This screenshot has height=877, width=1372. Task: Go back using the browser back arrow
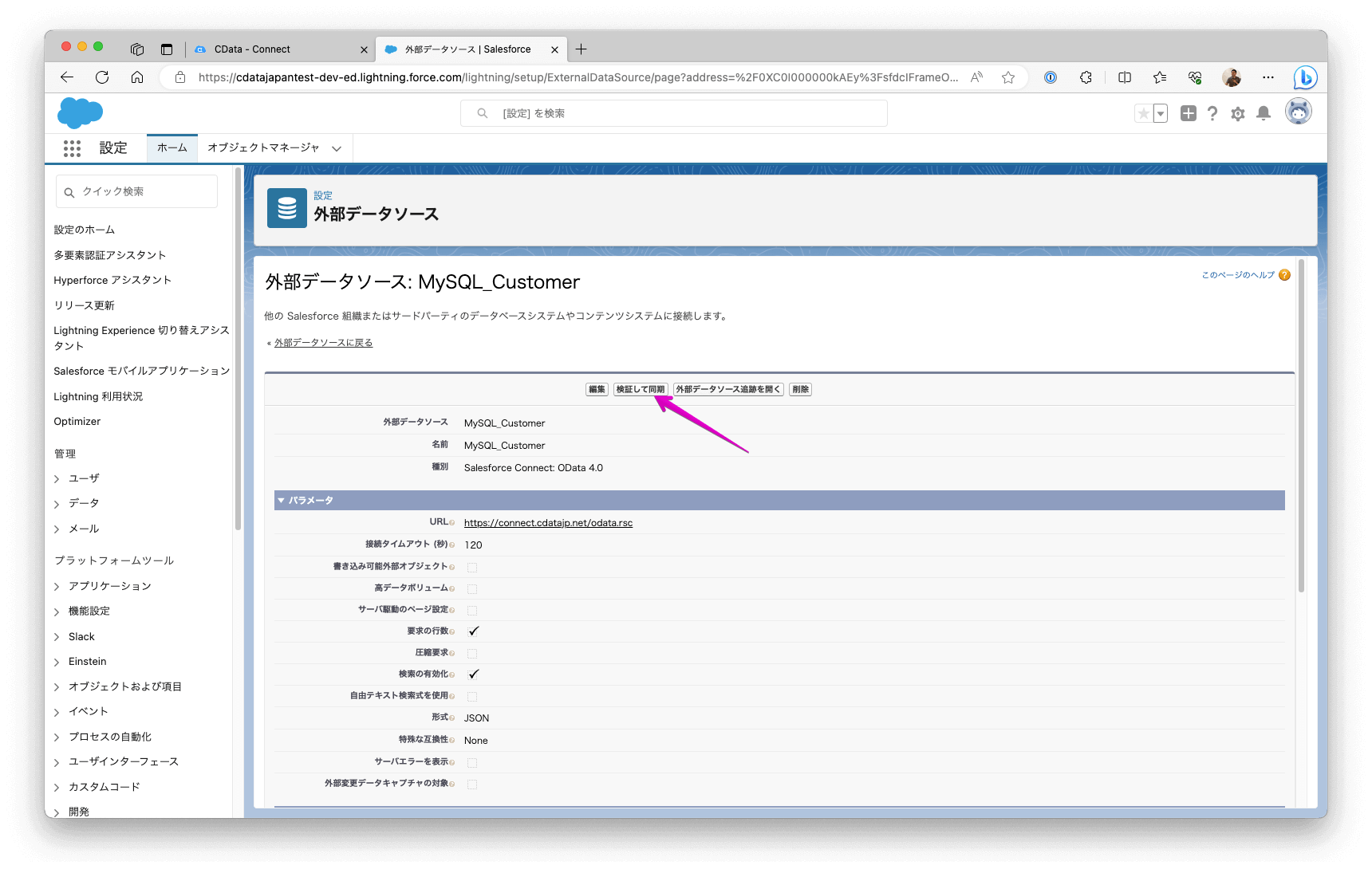67,77
